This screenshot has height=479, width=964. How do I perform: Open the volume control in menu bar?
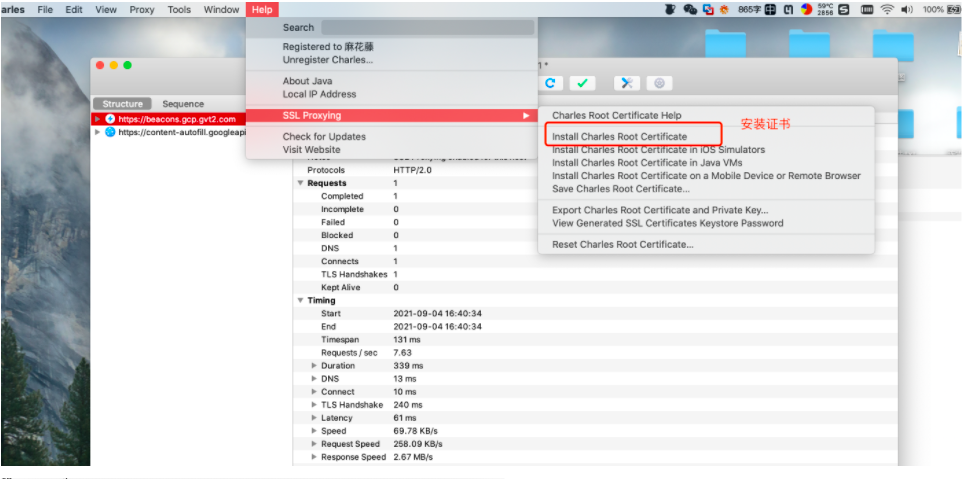click(x=907, y=9)
